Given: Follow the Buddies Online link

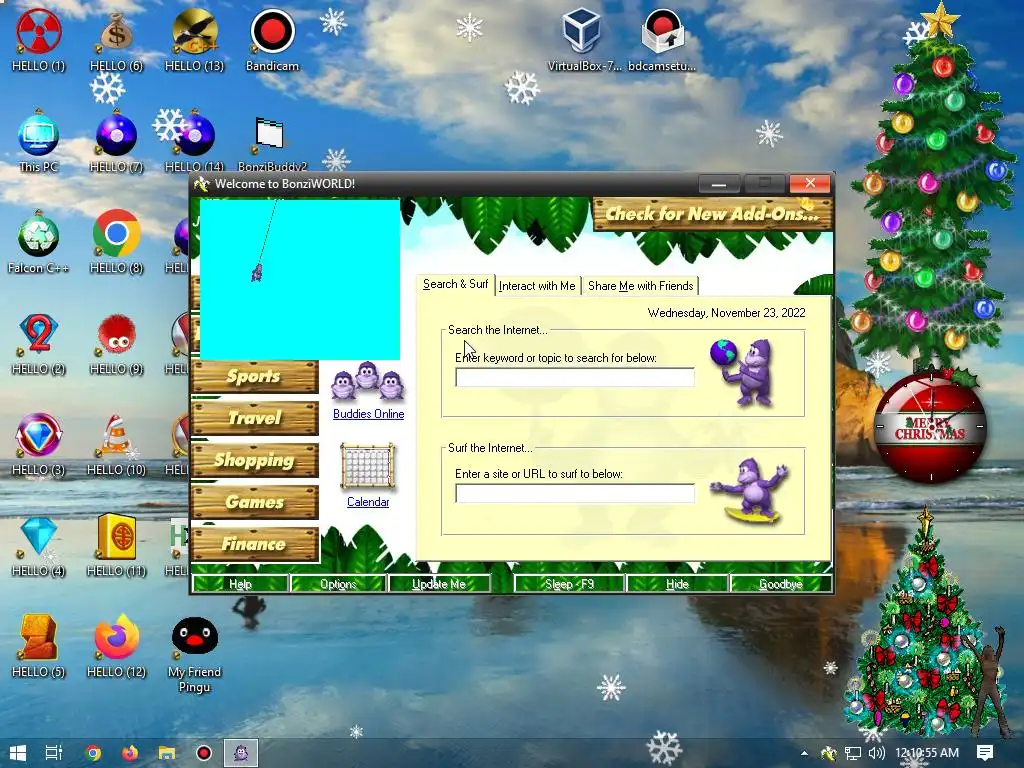Looking at the screenshot, I should point(368,414).
